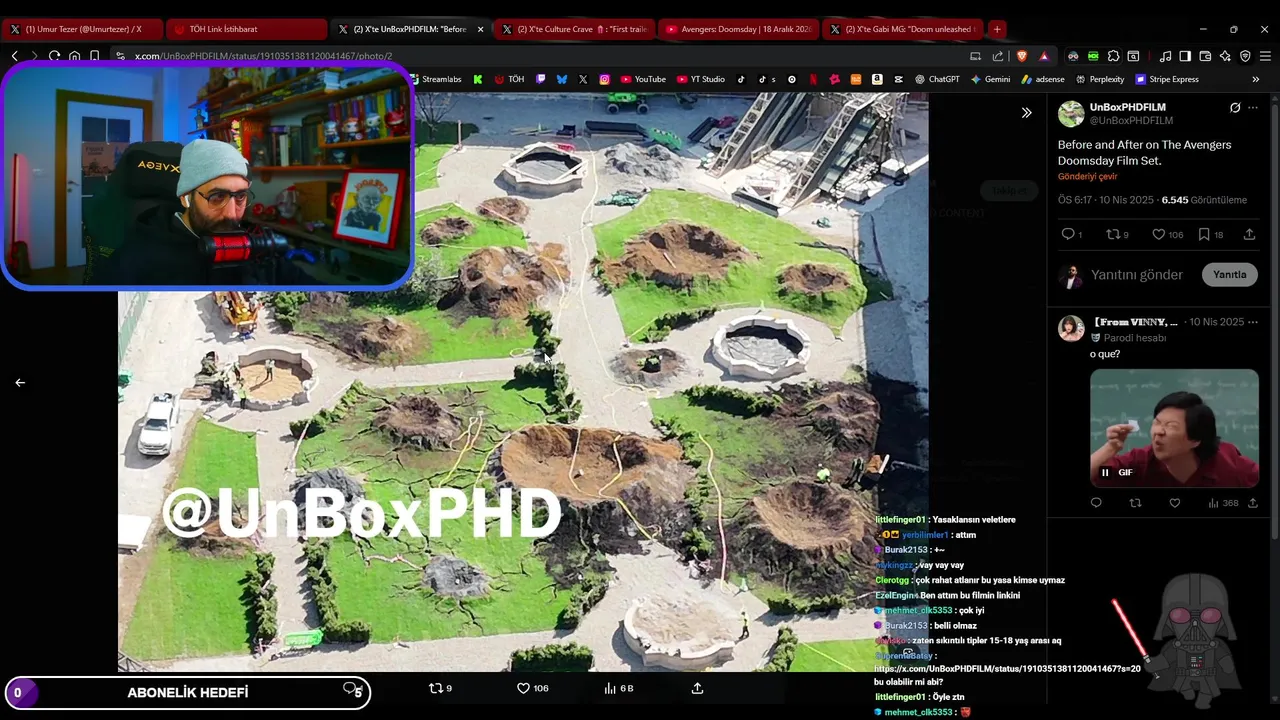Open the adsense bookmark
This screenshot has height=720, width=1280.
[x=1042, y=79]
